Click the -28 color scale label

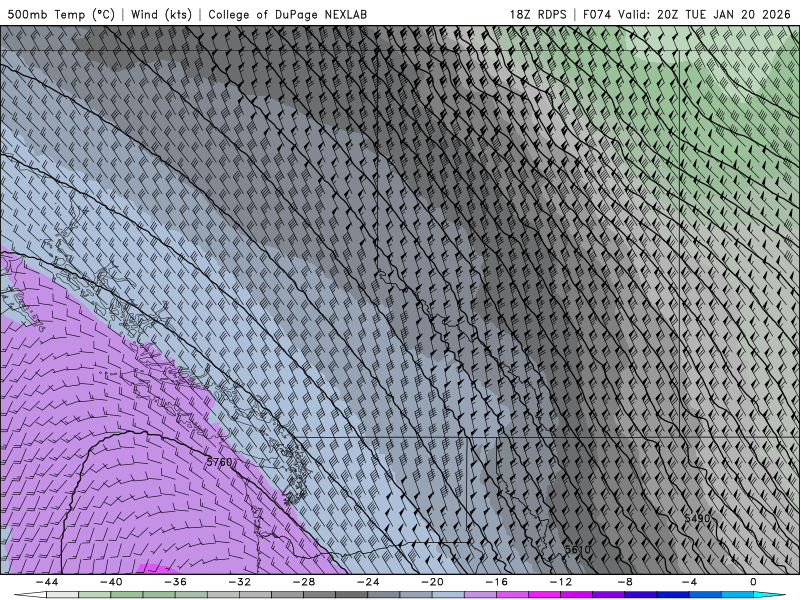tap(304, 582)
